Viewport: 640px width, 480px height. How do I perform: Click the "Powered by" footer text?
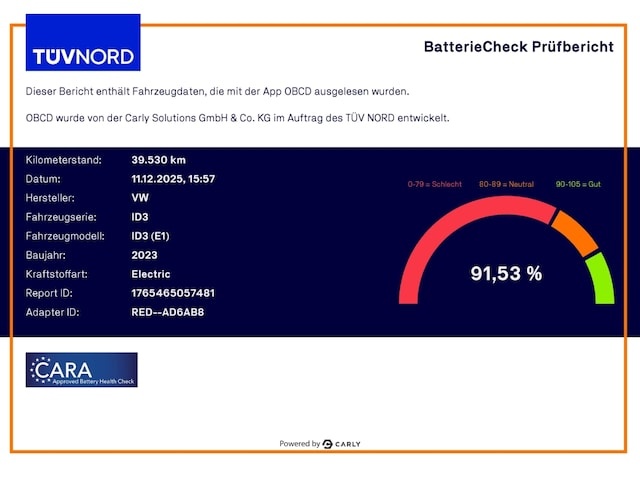(x=299, y=444)
